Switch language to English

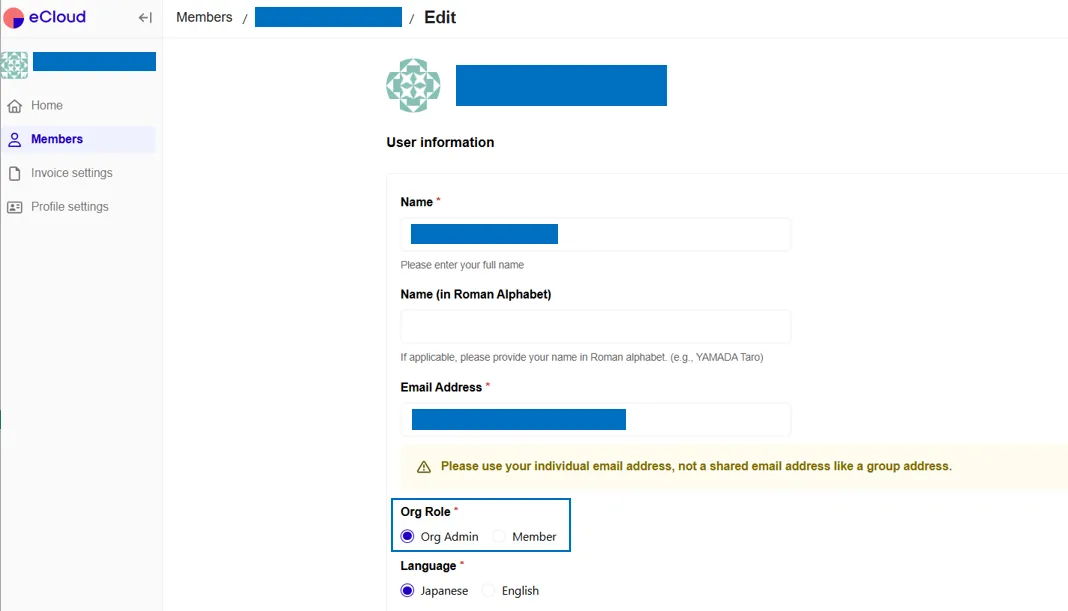coord(490,590)
